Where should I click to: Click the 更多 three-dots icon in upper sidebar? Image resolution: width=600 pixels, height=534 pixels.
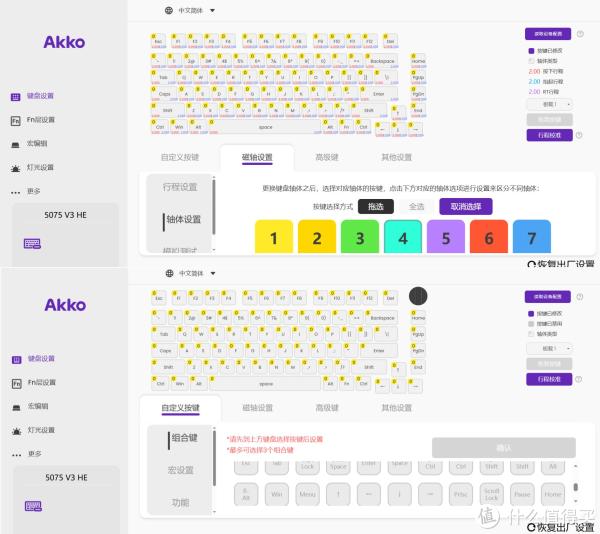15,191
